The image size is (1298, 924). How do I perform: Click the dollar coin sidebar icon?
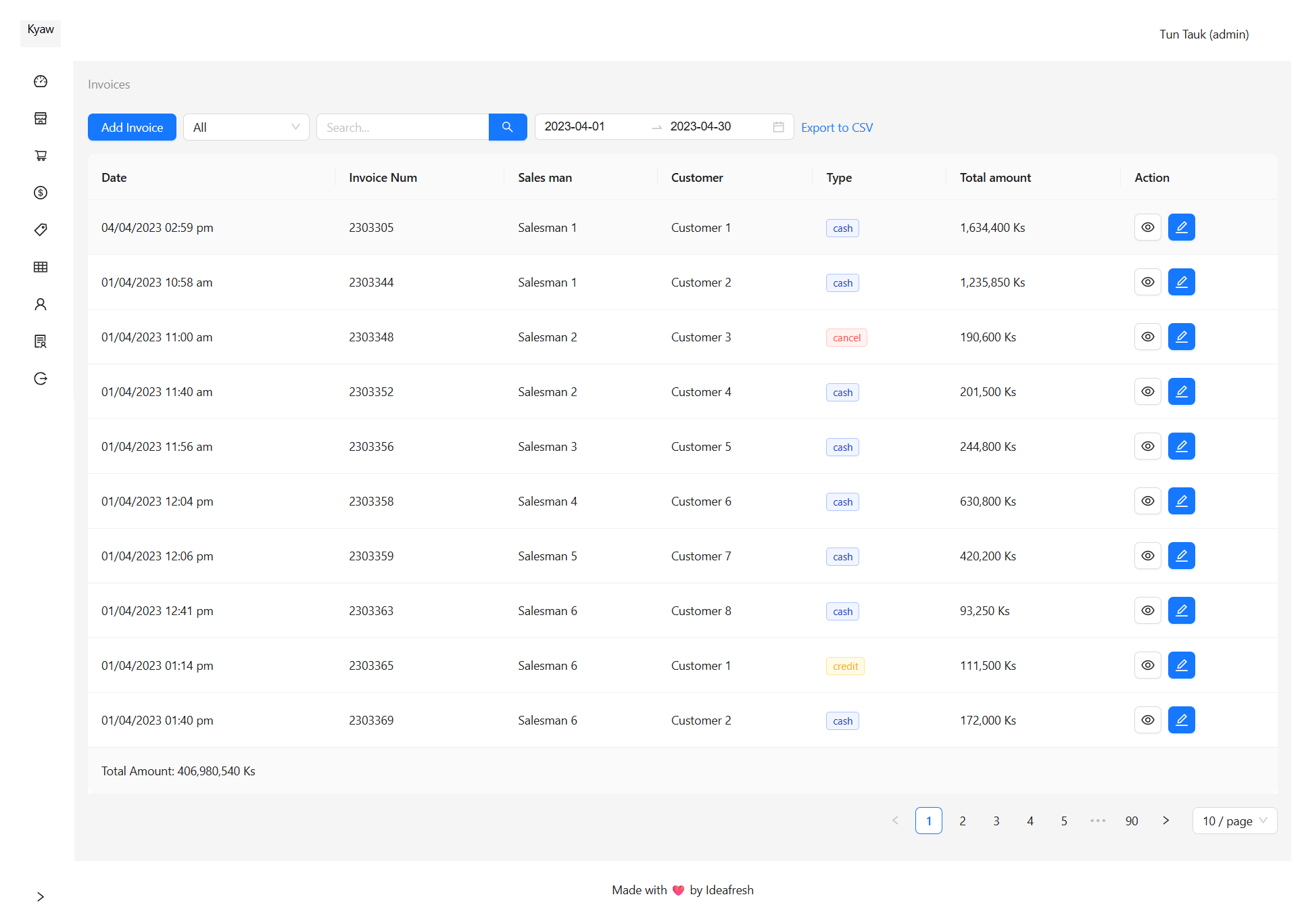tap(41, 193)
